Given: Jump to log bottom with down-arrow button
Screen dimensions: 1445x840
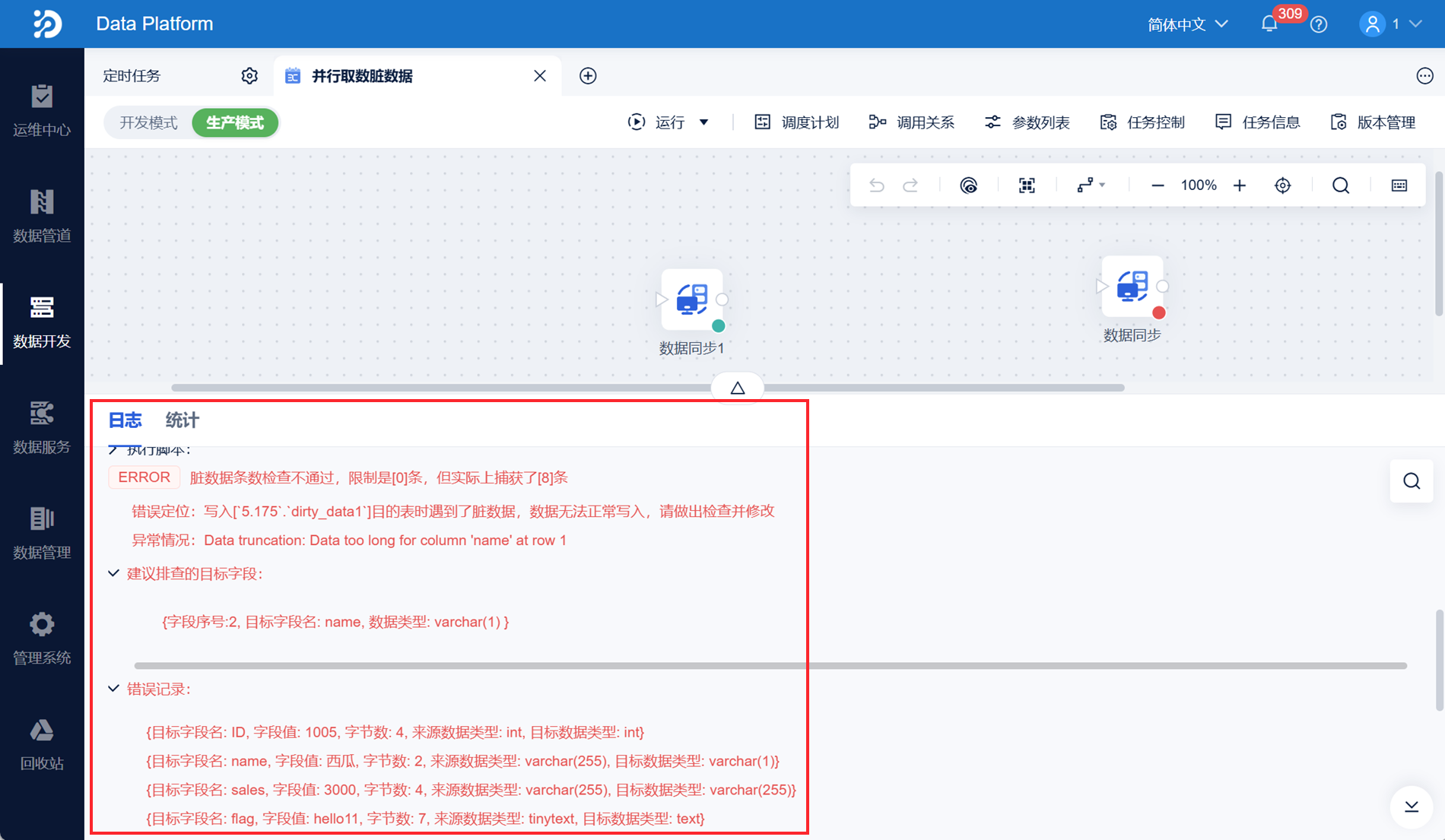Looking at the screenshot, I should coord(1412,807).
